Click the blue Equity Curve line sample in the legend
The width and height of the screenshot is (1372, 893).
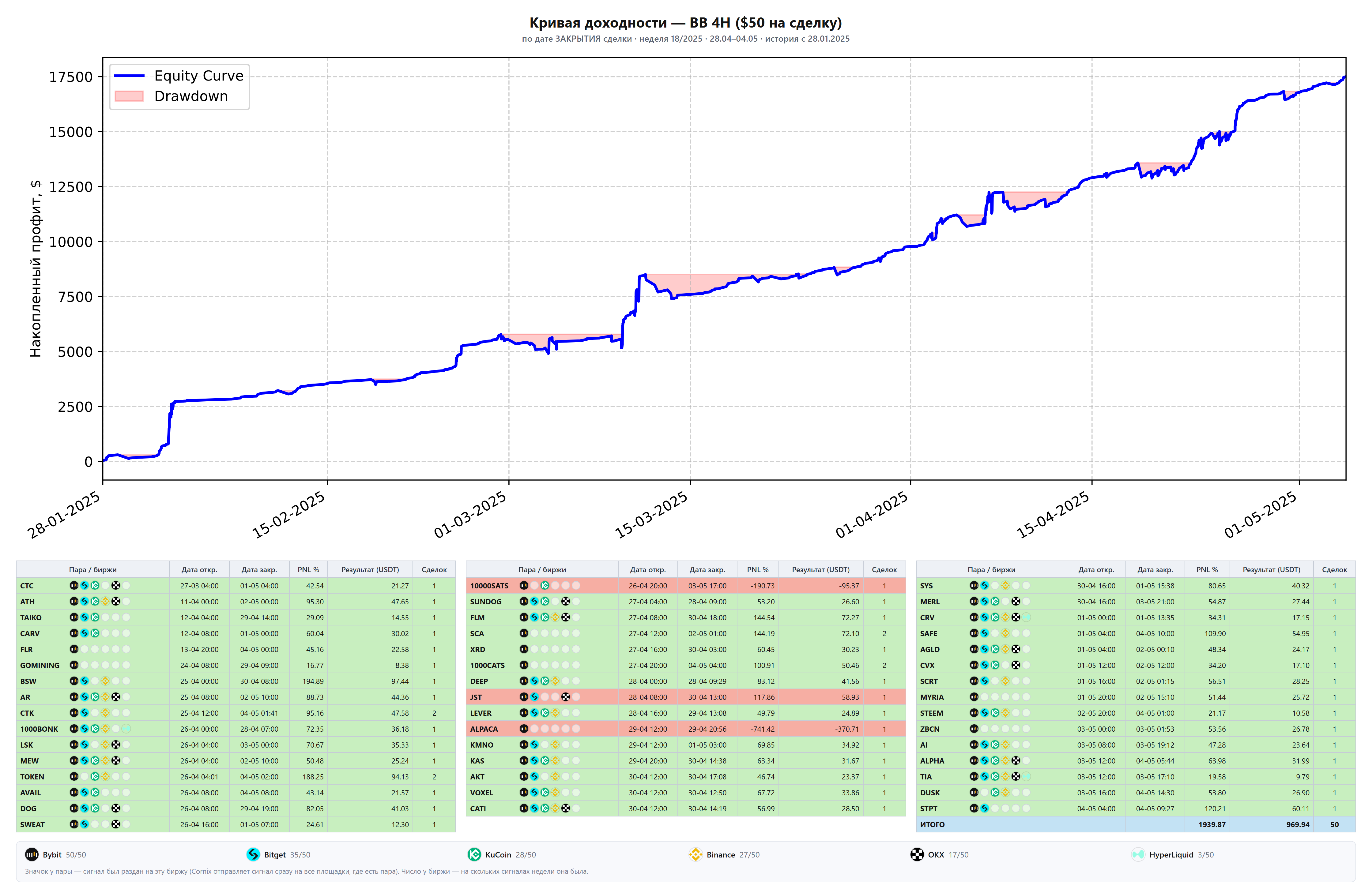tap(129, 76)
